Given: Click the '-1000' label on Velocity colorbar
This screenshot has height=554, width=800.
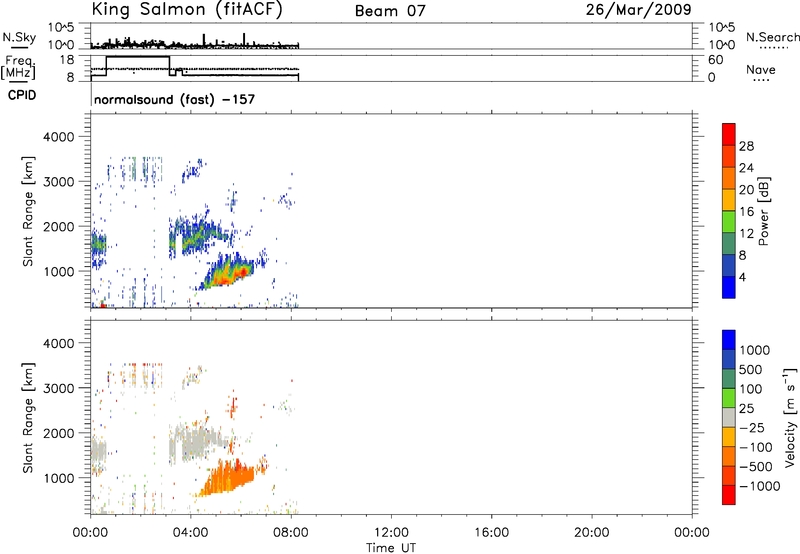Looking at the screenshot, I should click(x=760, y=486).
